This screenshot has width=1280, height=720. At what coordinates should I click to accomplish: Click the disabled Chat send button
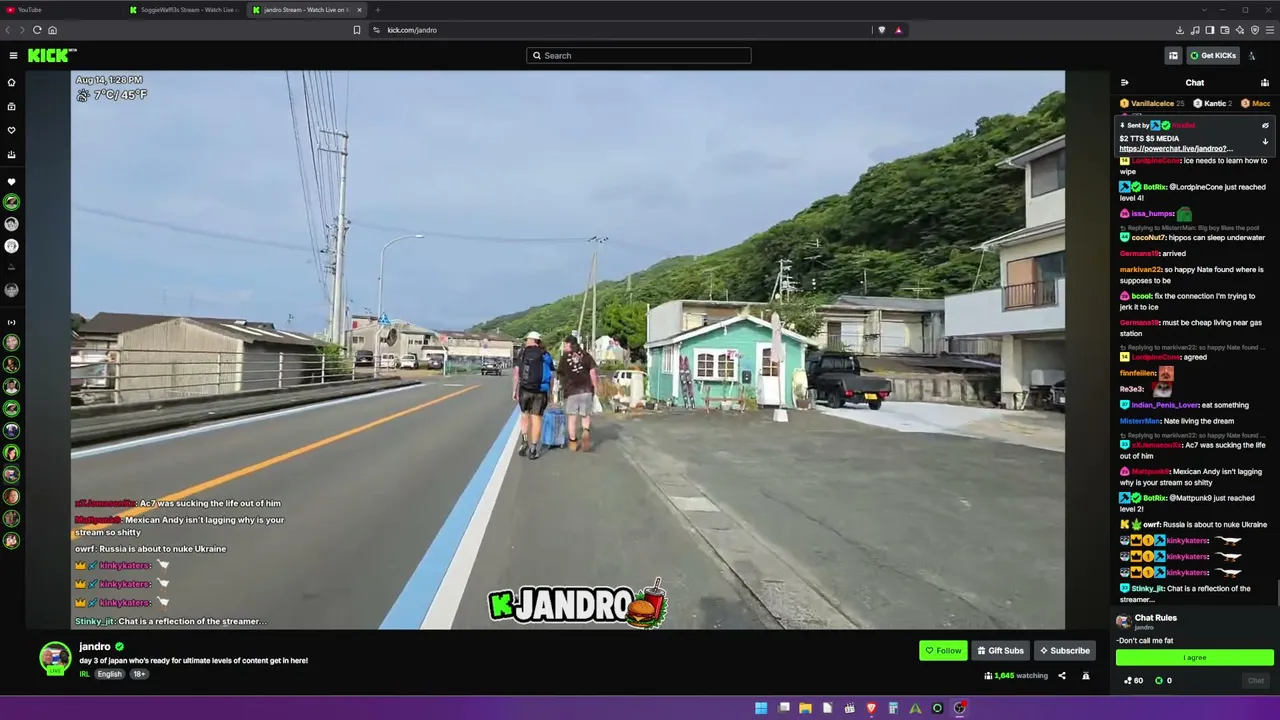[1256, 681]
